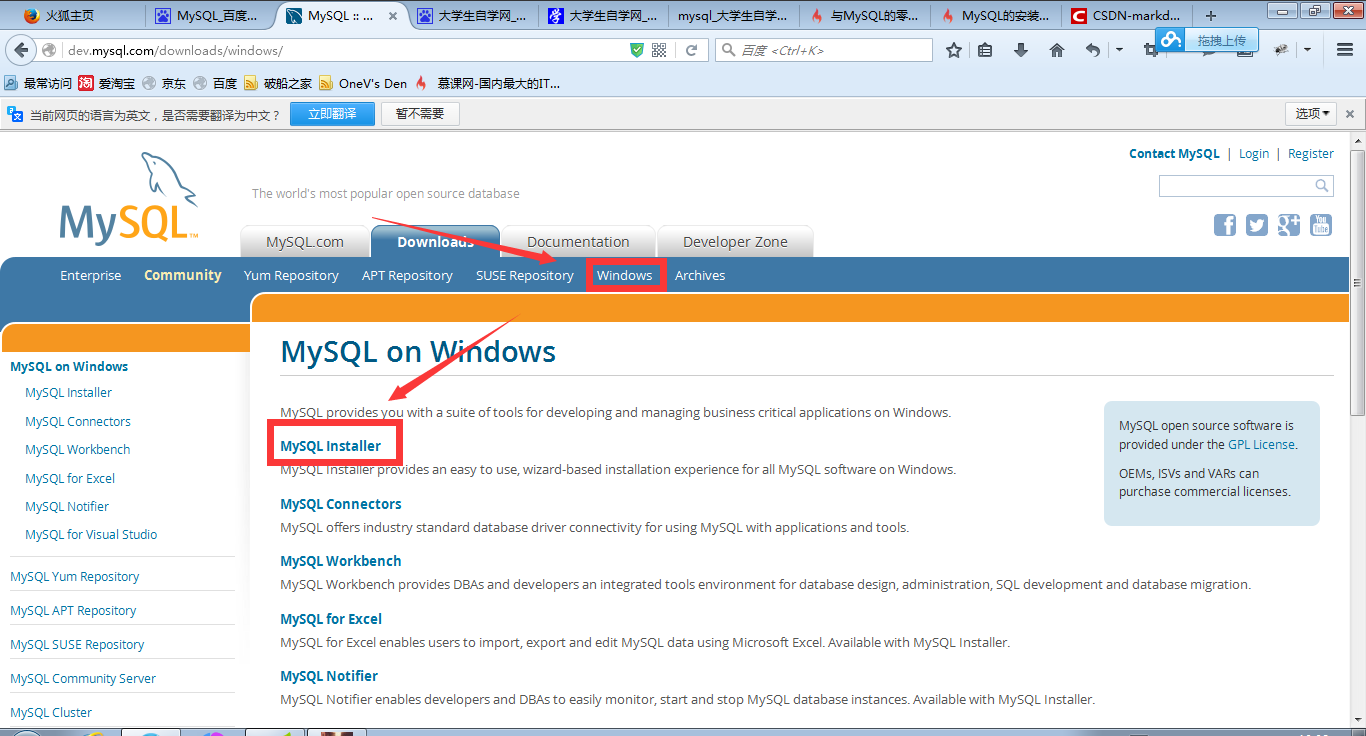This screenshot has width=1366, height=736.
Task: Open the MySQL Connectors heading link
Action: pyautogui.click(x=341, y=504)
